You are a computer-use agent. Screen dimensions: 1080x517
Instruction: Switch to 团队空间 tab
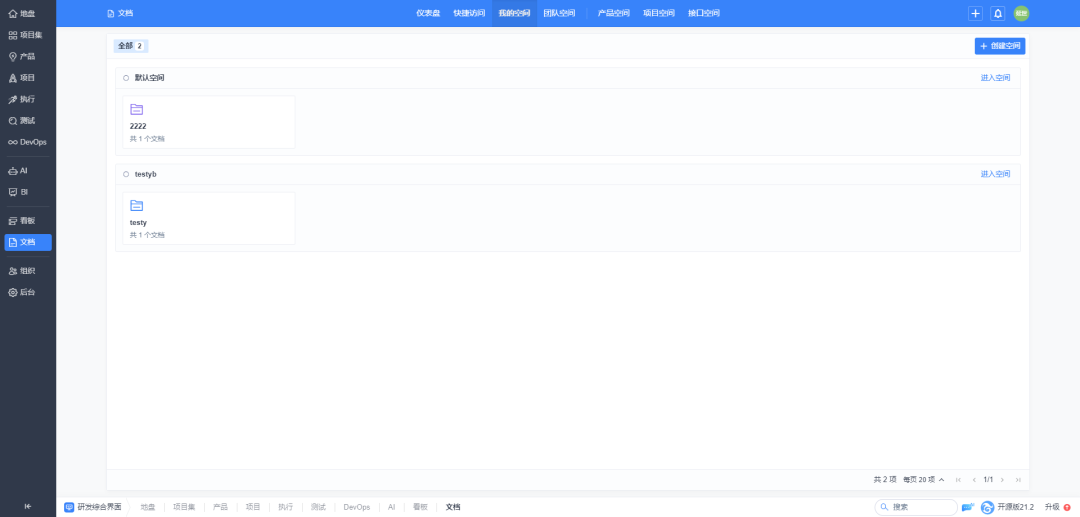coord(559,13)
